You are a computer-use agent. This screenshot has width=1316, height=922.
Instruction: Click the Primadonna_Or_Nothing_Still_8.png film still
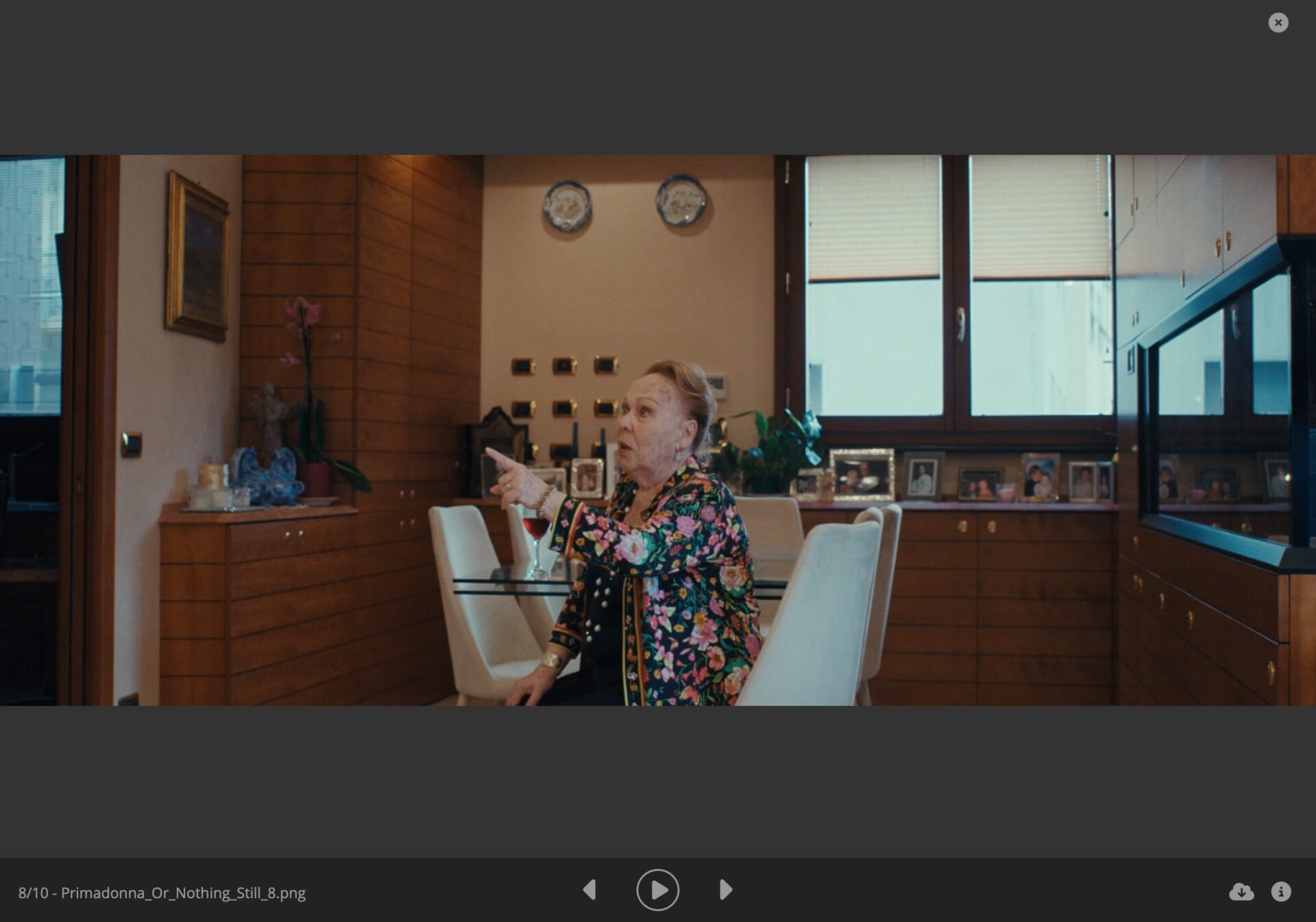[x=658, y=430]
